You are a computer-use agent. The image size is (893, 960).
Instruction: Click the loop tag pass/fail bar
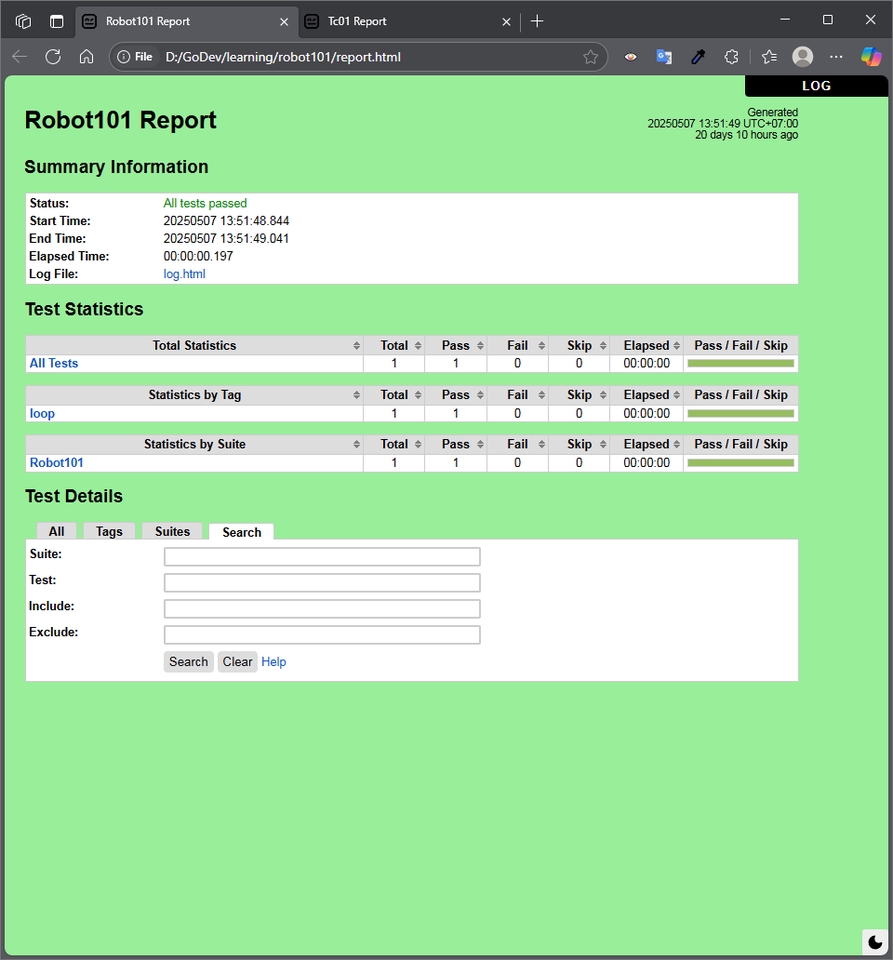click(x=741, y=413)
